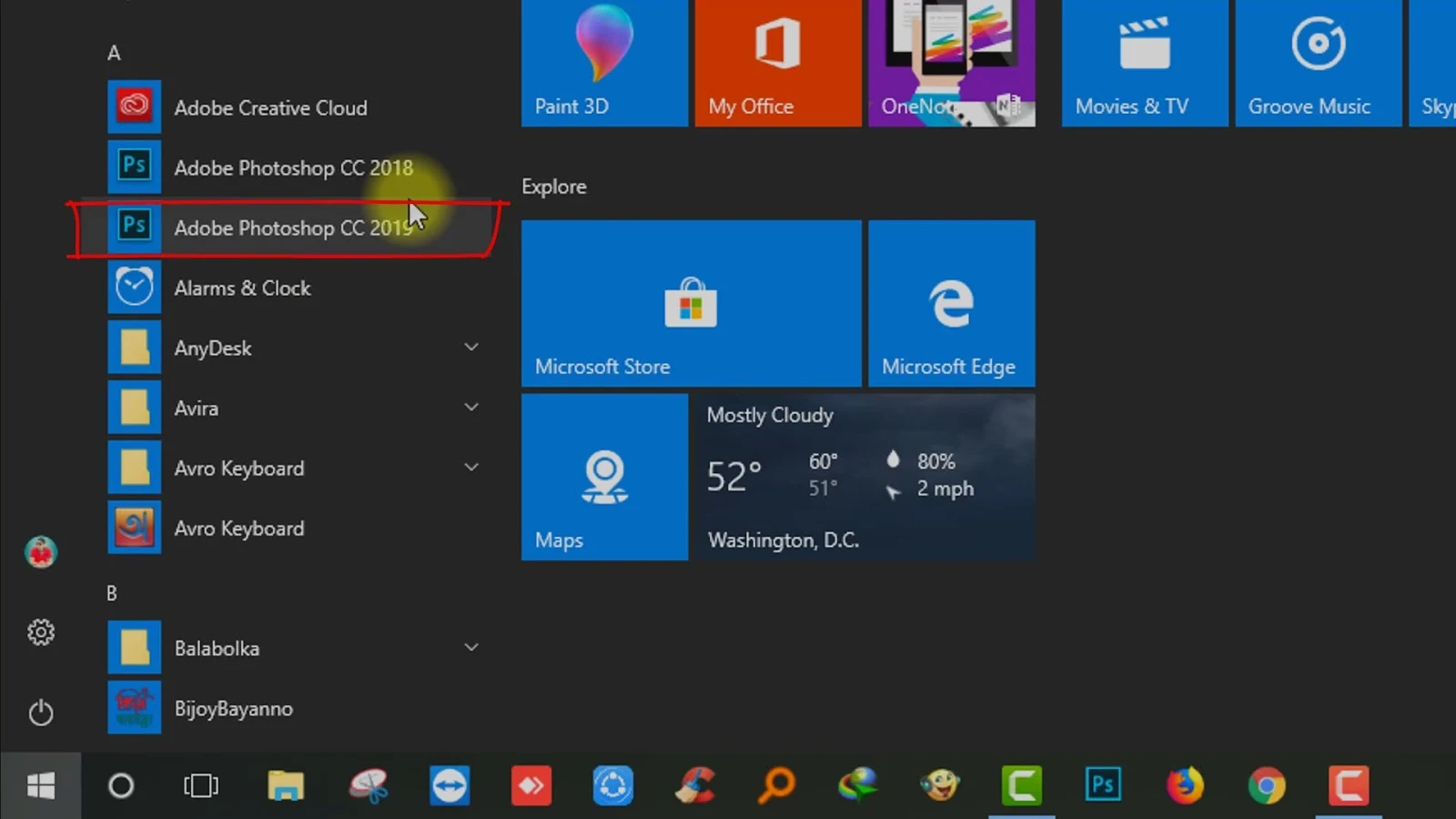The height and width of the screenshot is (819, 1456).
Task: Open Settings via the gear icon
Action: coord(41,632)
